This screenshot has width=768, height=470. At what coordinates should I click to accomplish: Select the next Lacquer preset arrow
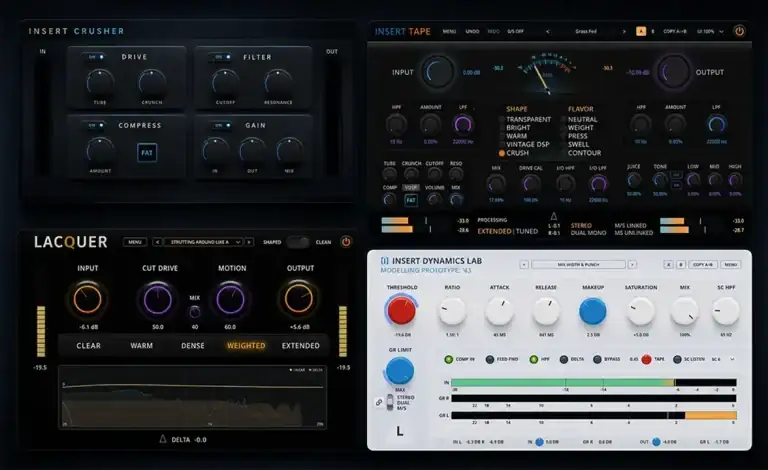249,242
